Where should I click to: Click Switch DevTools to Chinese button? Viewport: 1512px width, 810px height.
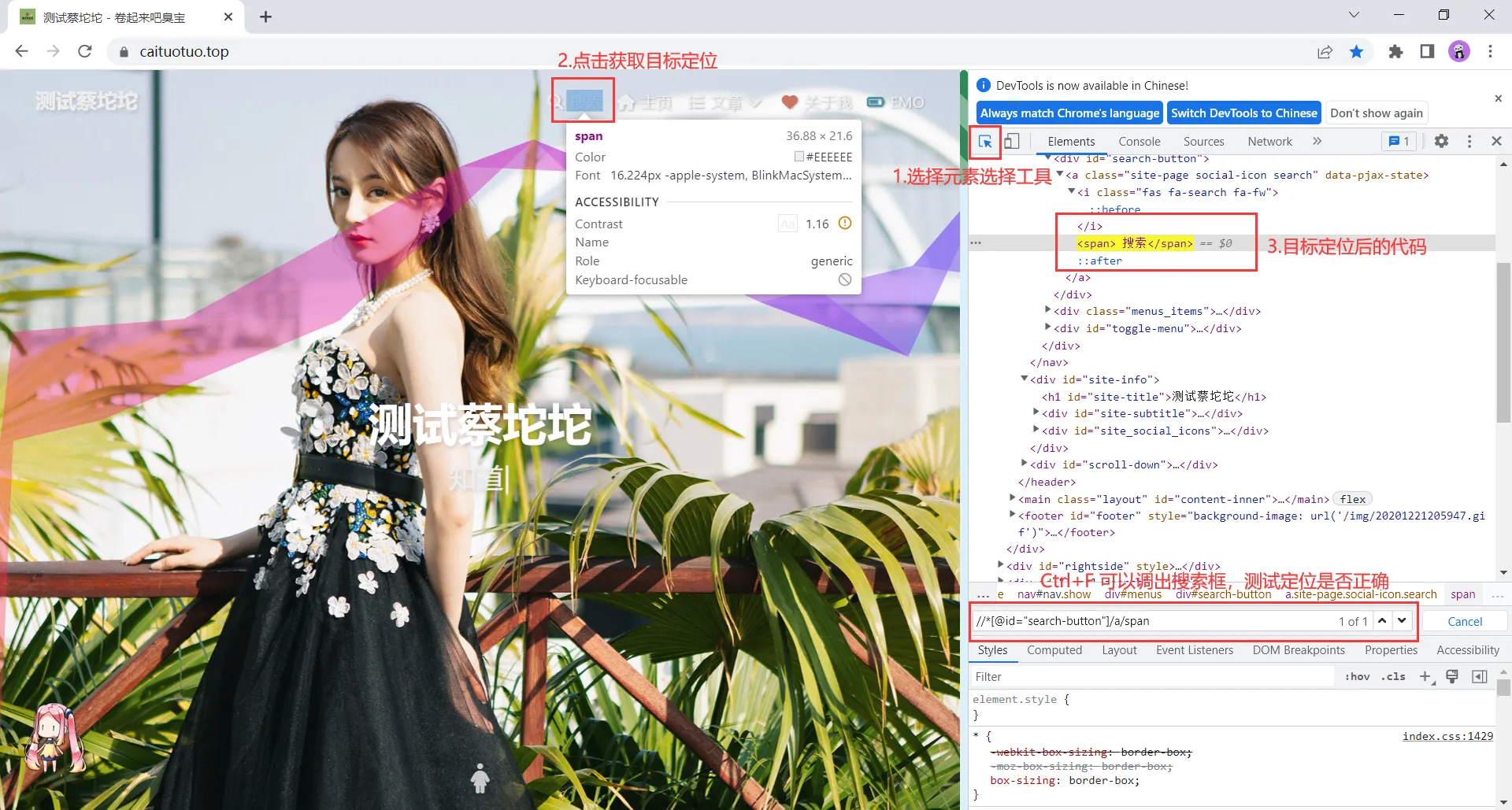(1243, 113)
